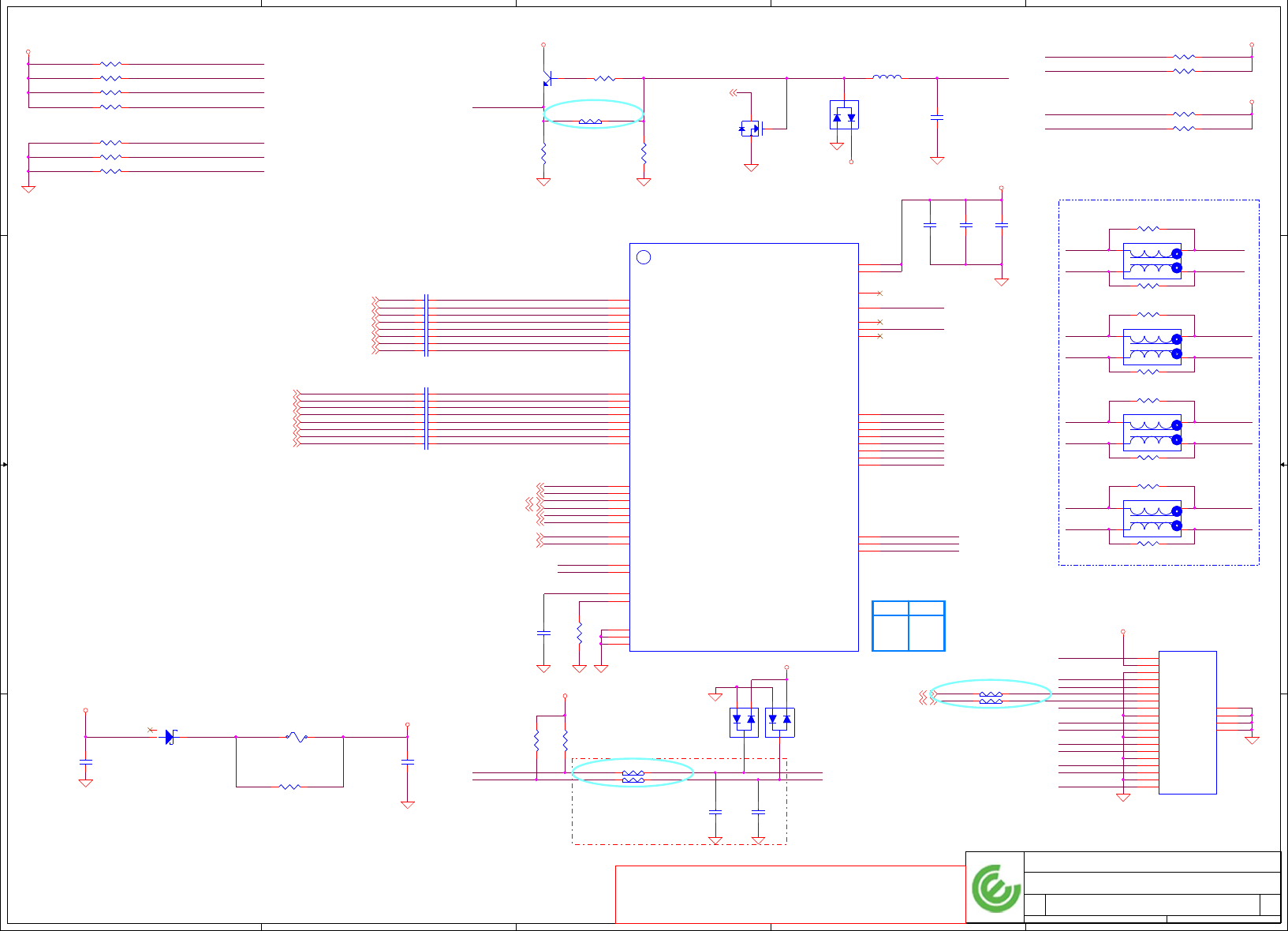1288x931 pixels.
Task: Select the capacitor left of the Schottky diode
Action: (86, 762)
